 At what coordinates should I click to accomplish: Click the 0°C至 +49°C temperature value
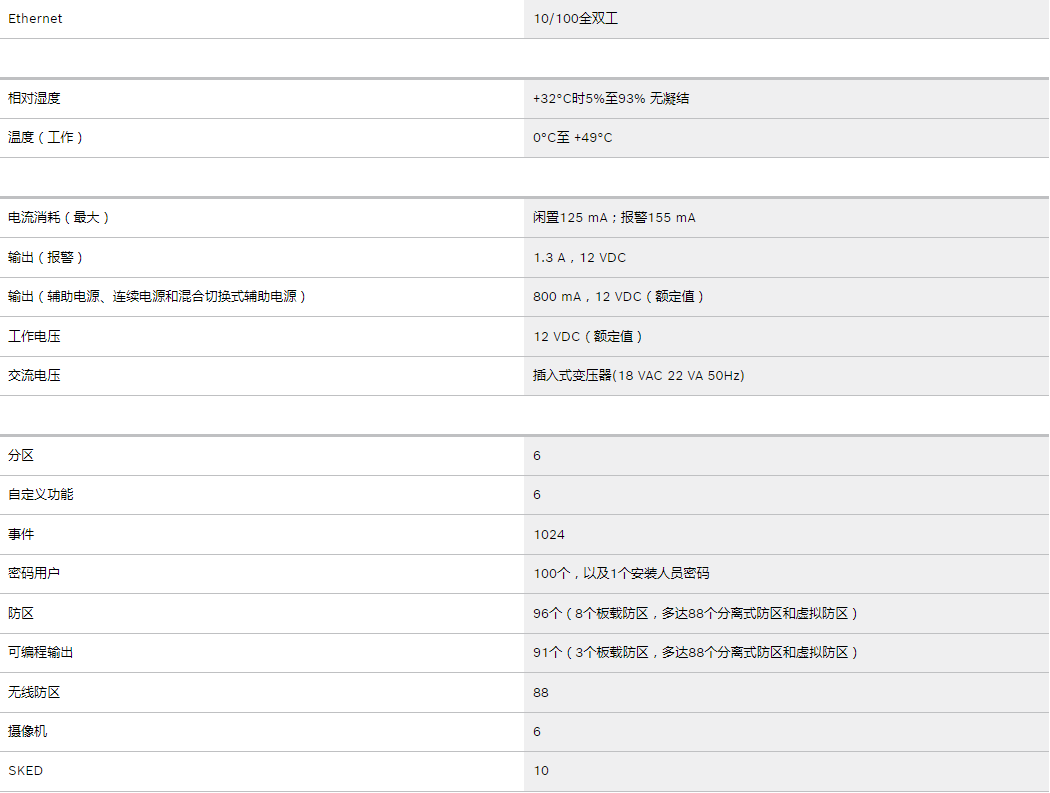(x=572, y=138)
